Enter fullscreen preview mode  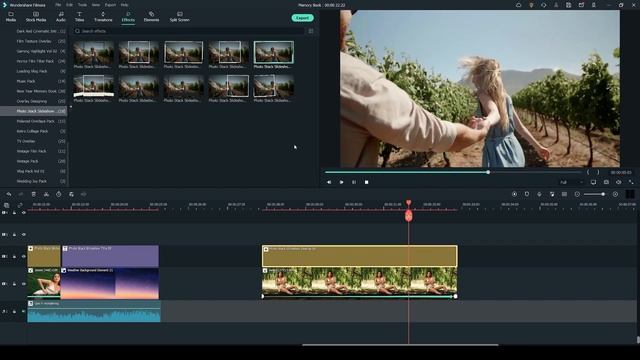[x=631, y=182]
